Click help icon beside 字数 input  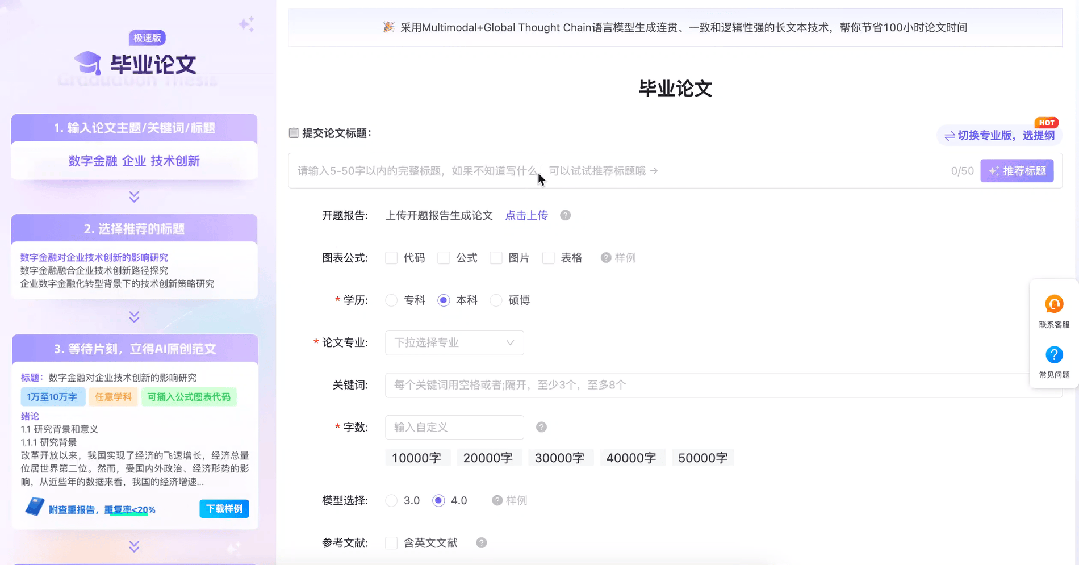point(541,427)
